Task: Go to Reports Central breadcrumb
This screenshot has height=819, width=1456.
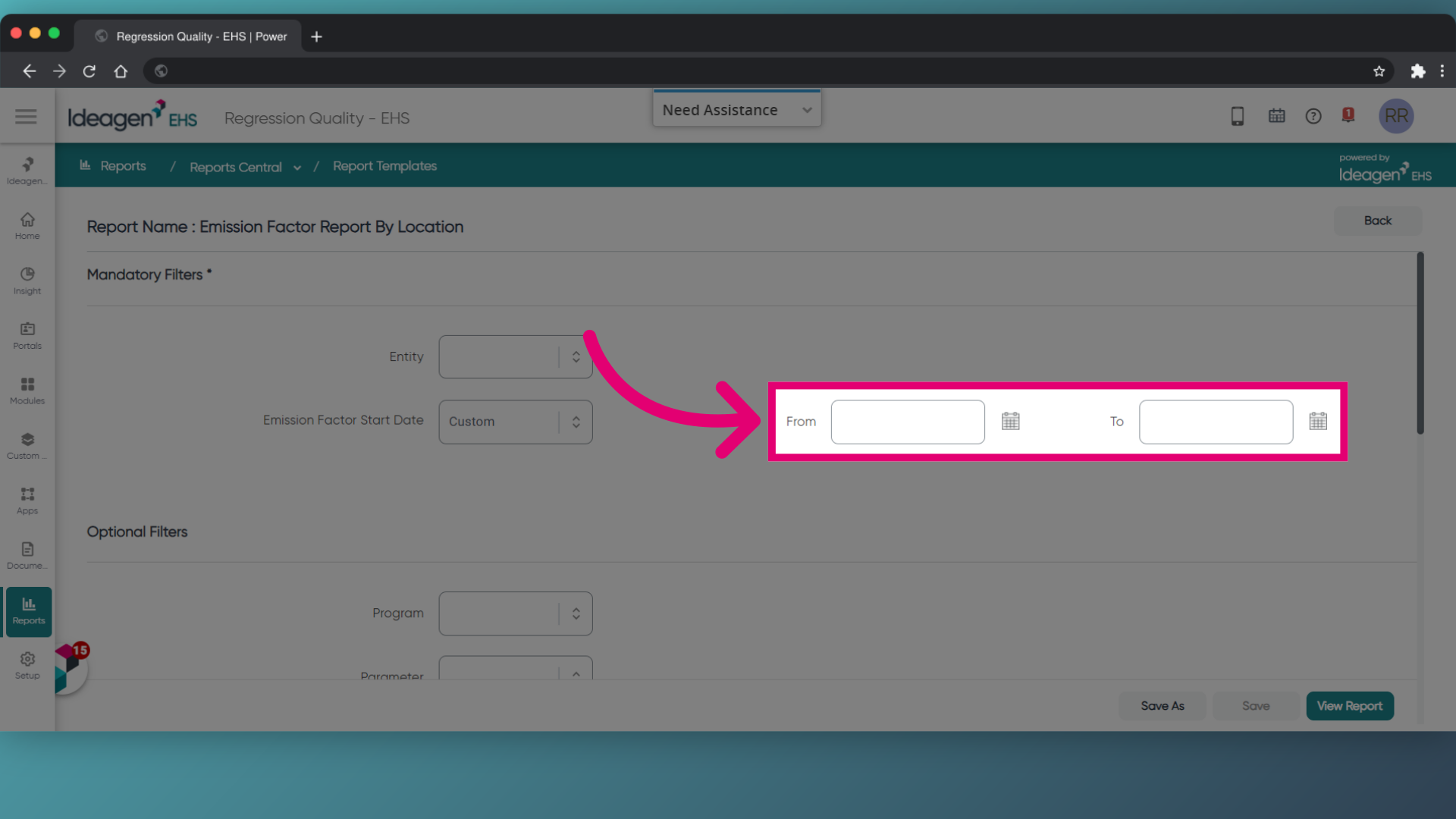Action: pyautogui.click(x=236, y=167)
